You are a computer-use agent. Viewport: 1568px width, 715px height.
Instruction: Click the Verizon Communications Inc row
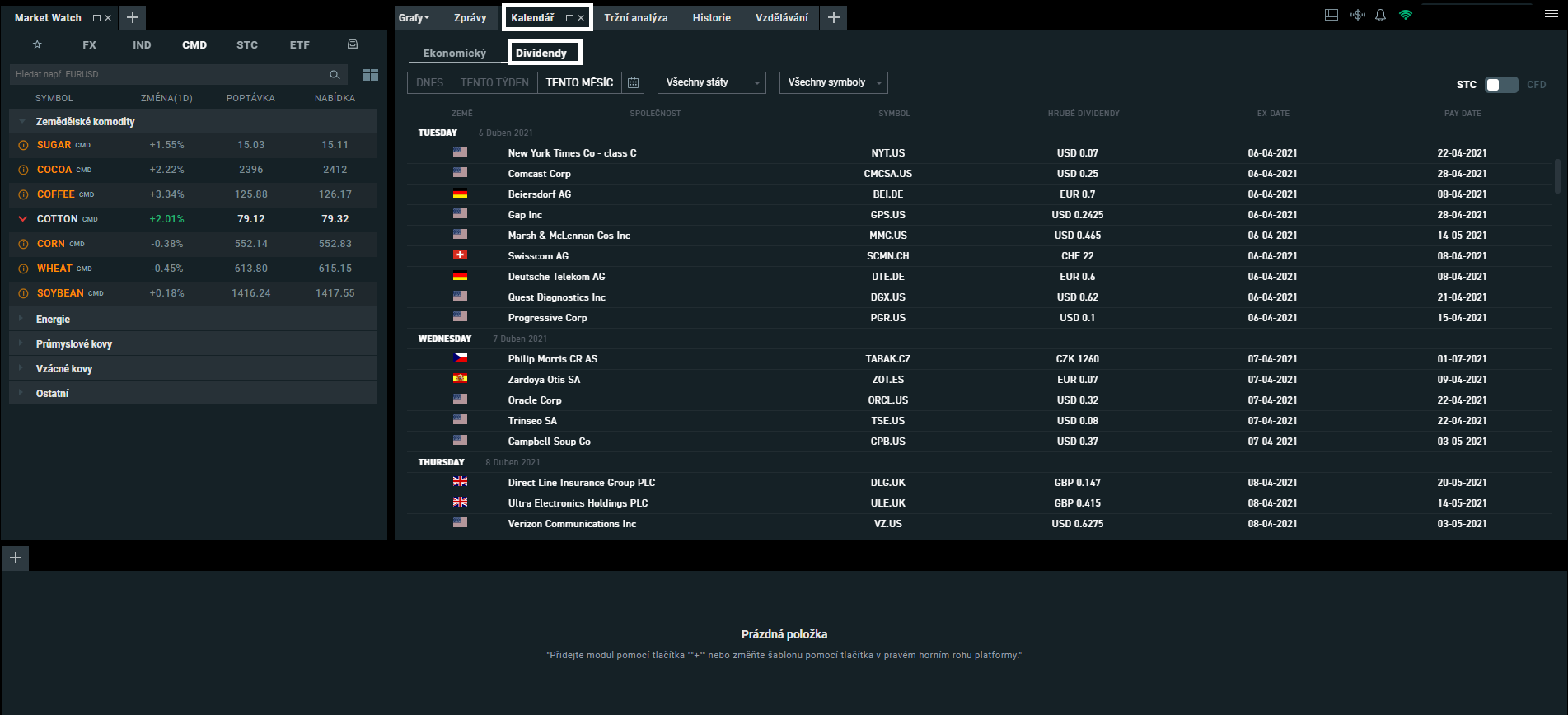point(979,524)
